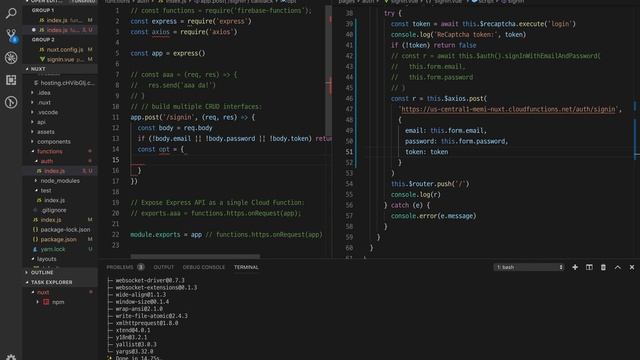This screenshot has width=640, height=360.
Task: Open the Extensions view icon
Action: (11, 80)
